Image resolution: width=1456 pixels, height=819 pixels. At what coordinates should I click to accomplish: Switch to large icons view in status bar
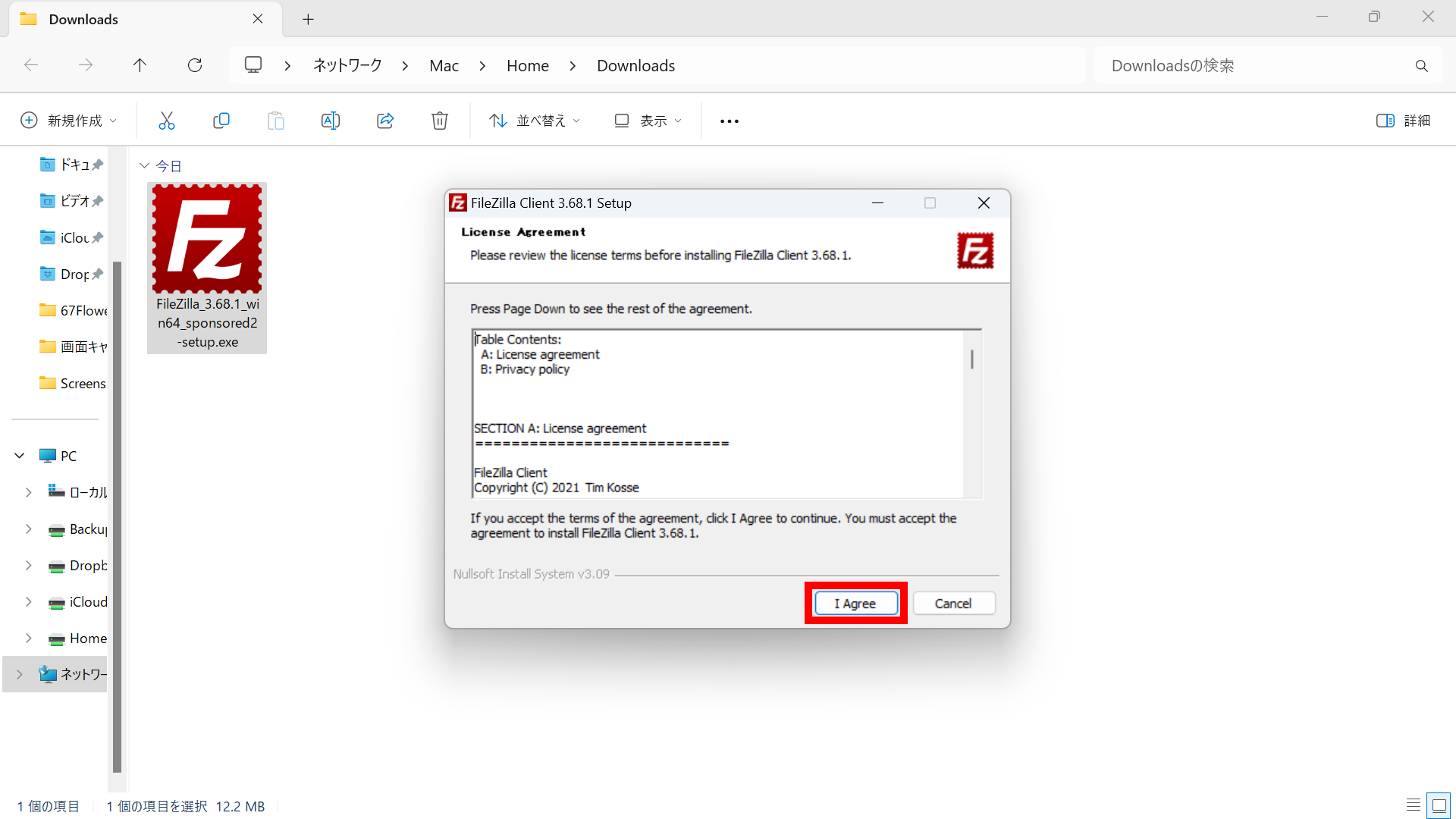1439,805
